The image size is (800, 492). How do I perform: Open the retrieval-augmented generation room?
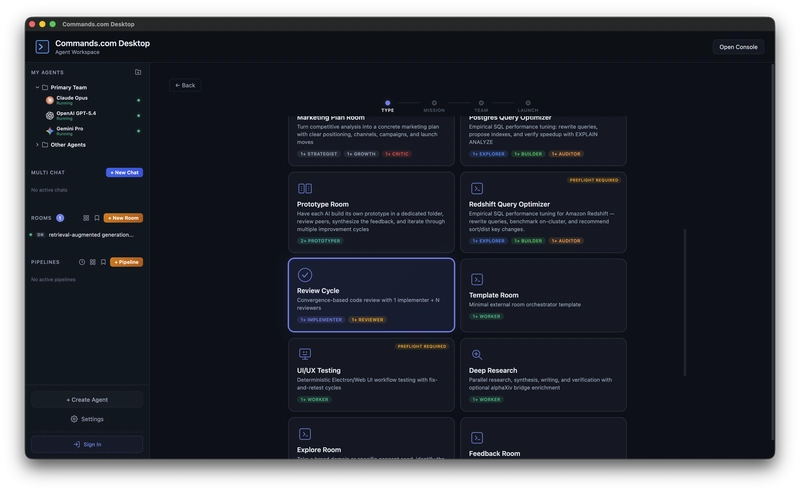pos(90,235)
